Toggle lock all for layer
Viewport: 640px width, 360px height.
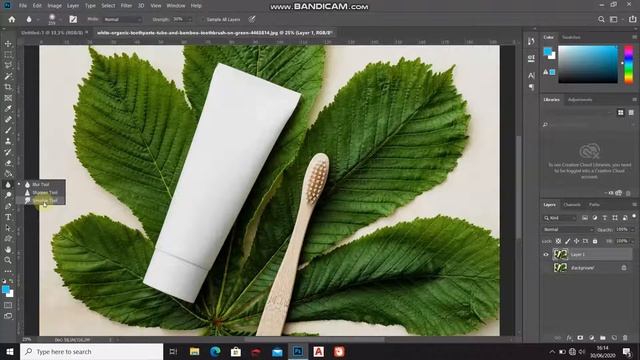click(x=595, y=241)
